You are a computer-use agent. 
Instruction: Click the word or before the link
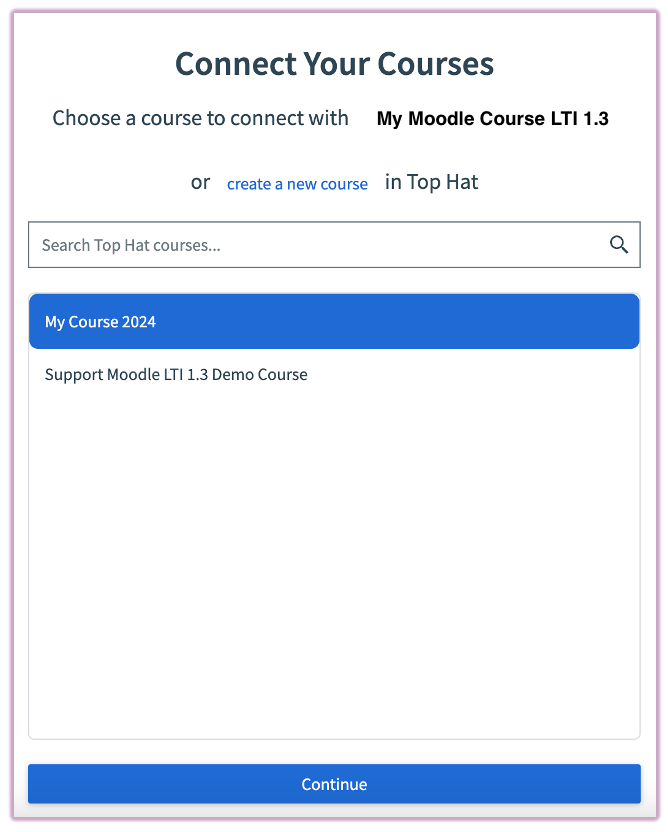click(200, 182)
